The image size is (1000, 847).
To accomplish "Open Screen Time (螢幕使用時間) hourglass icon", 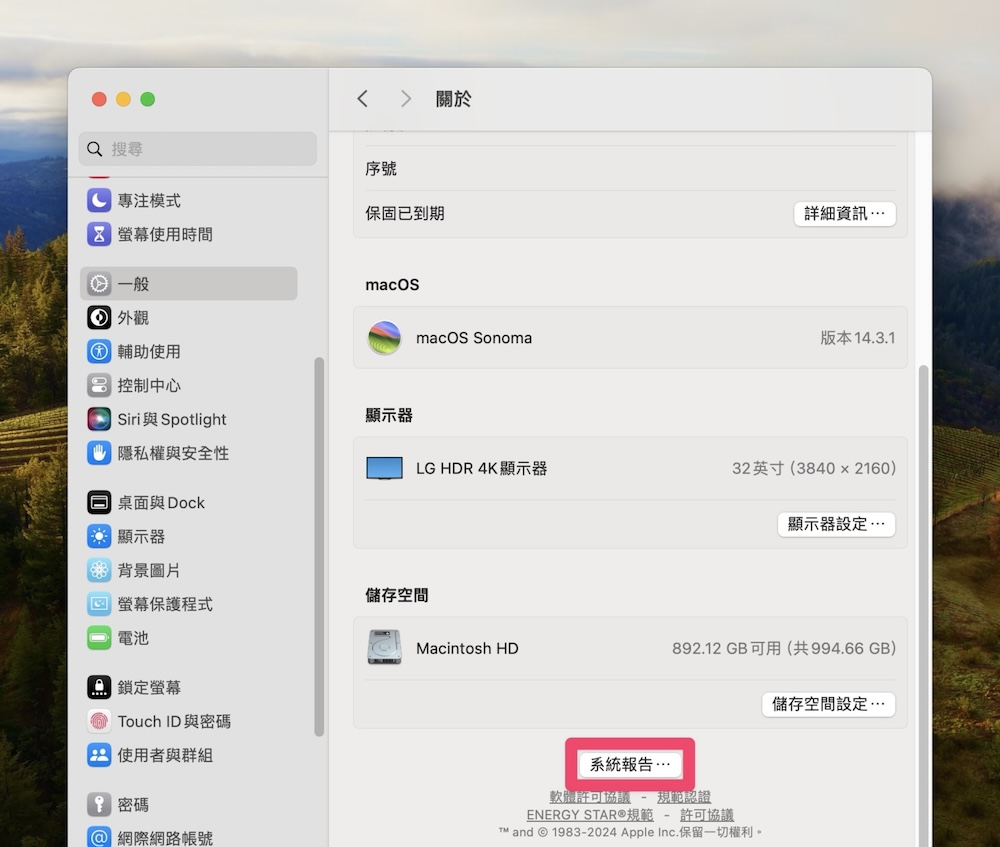I will 99,234.
